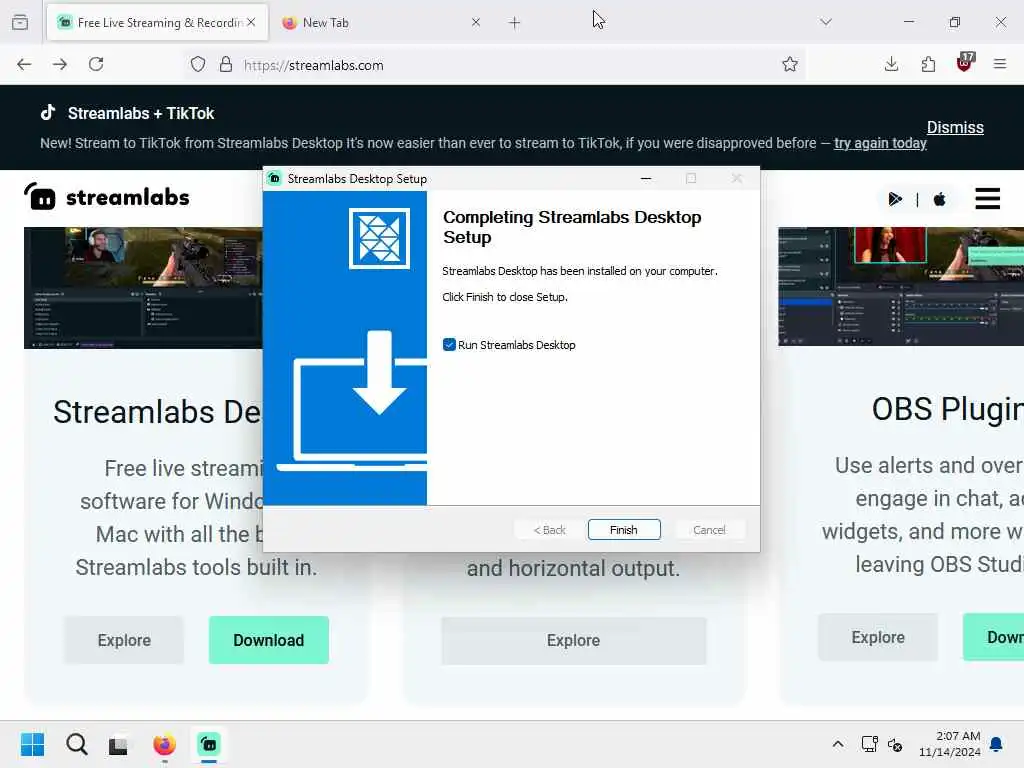Click the 'OBS Plugin' card heading

948,409
